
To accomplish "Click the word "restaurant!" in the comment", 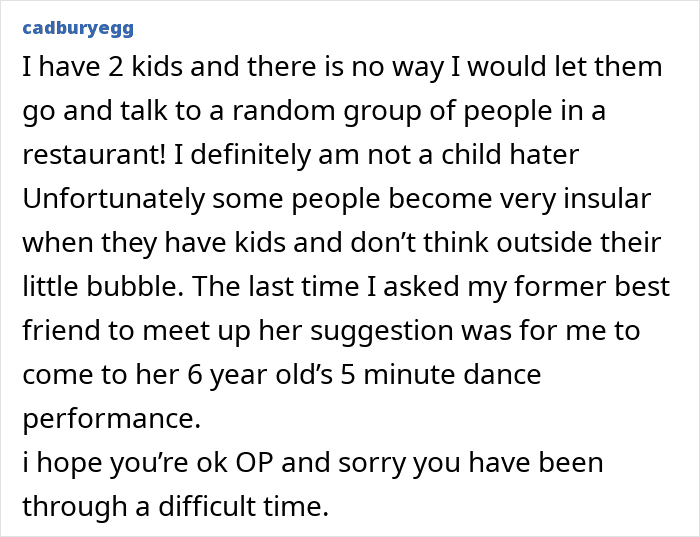I will coord(94,154).
